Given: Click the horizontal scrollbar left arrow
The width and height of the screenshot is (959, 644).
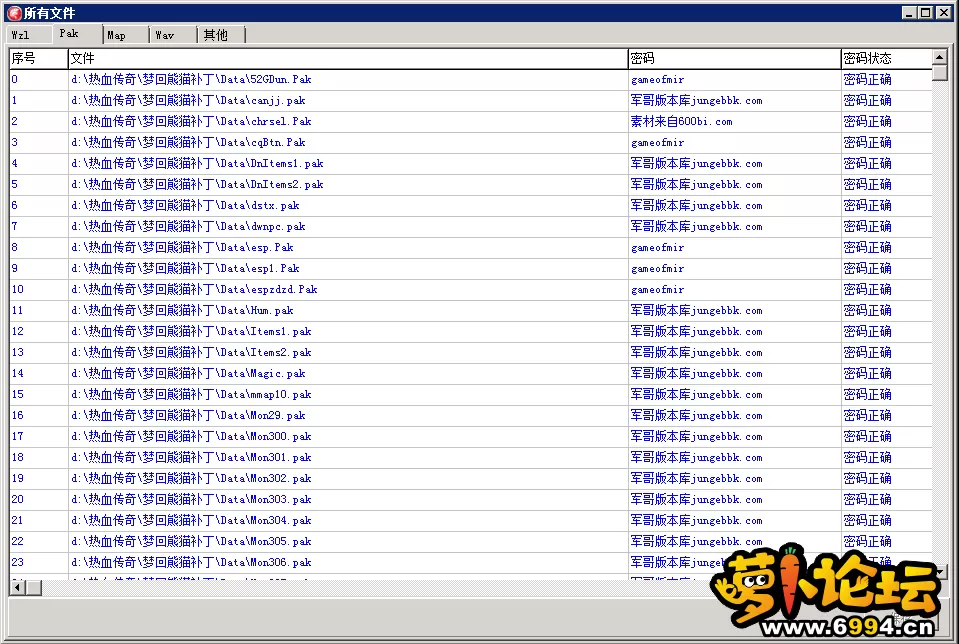Looking at the screenshot, I should [18, 588].
